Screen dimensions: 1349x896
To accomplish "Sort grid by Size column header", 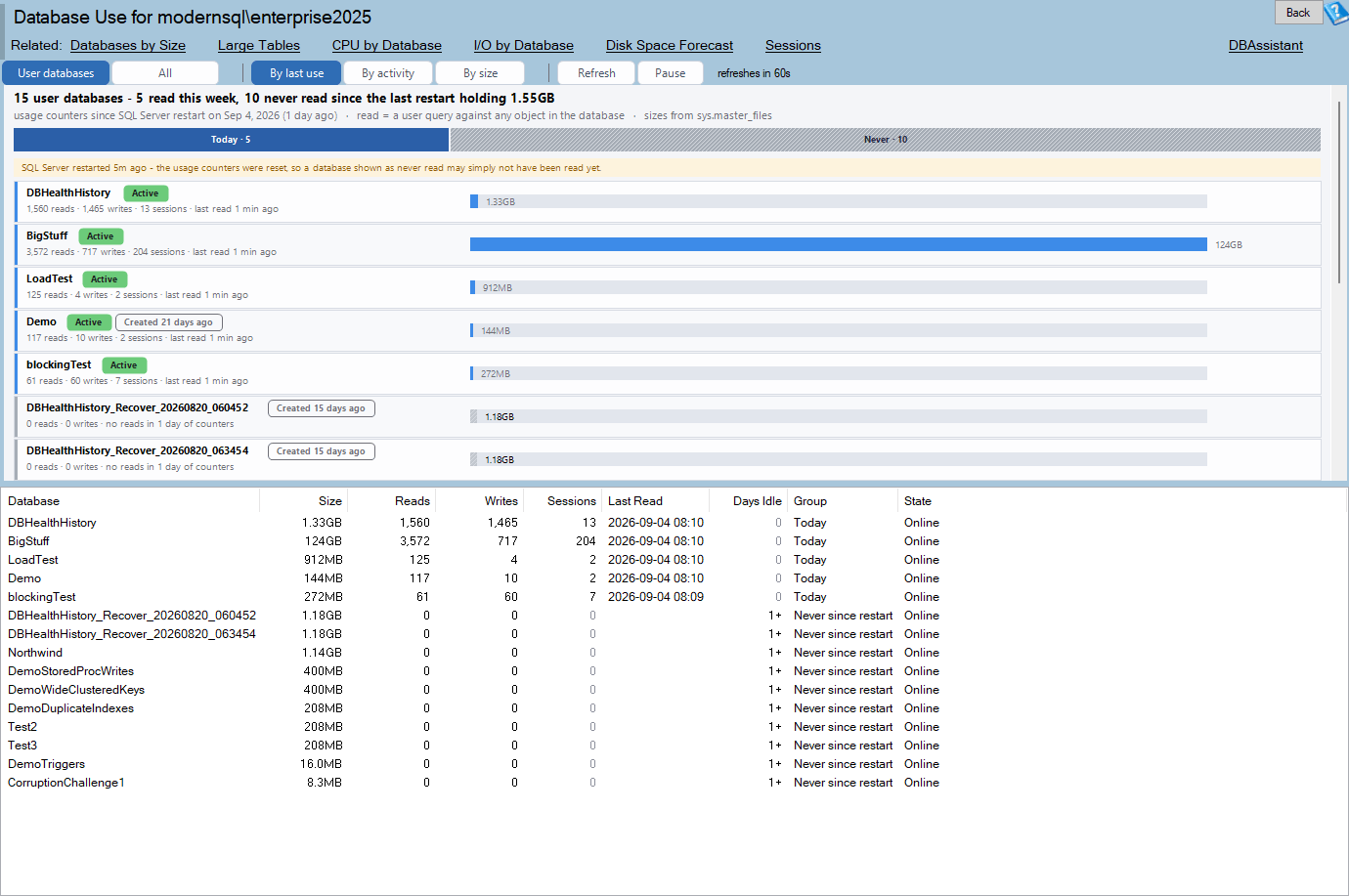I will (x=303, y=501).
